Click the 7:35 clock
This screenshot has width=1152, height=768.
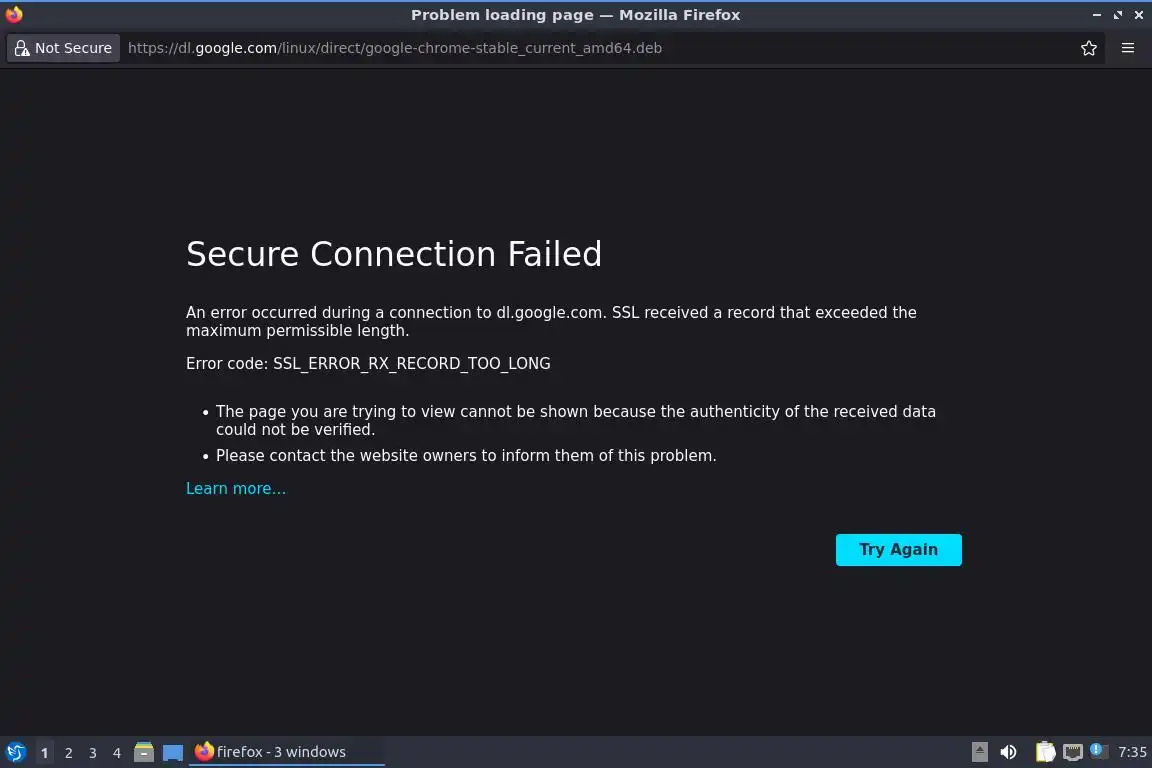[1133, 752]
